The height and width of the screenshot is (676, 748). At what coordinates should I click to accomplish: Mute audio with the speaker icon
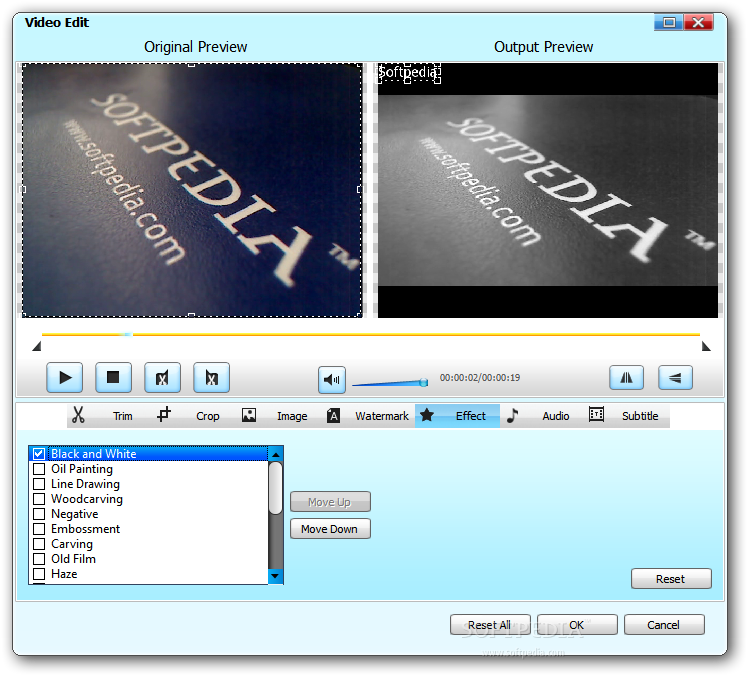point(332,380)
